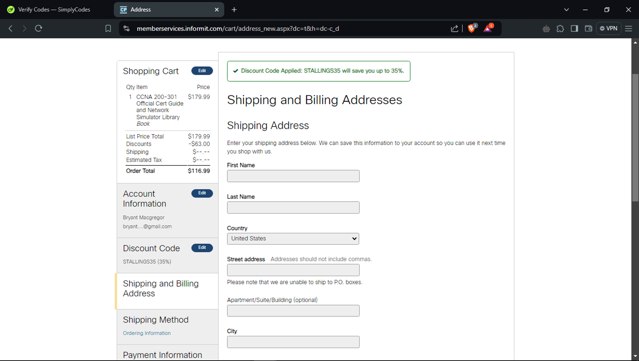The height and width of the screenshot is (361, 639).
Task: Click the Ordering Information link
Action: 147,333
